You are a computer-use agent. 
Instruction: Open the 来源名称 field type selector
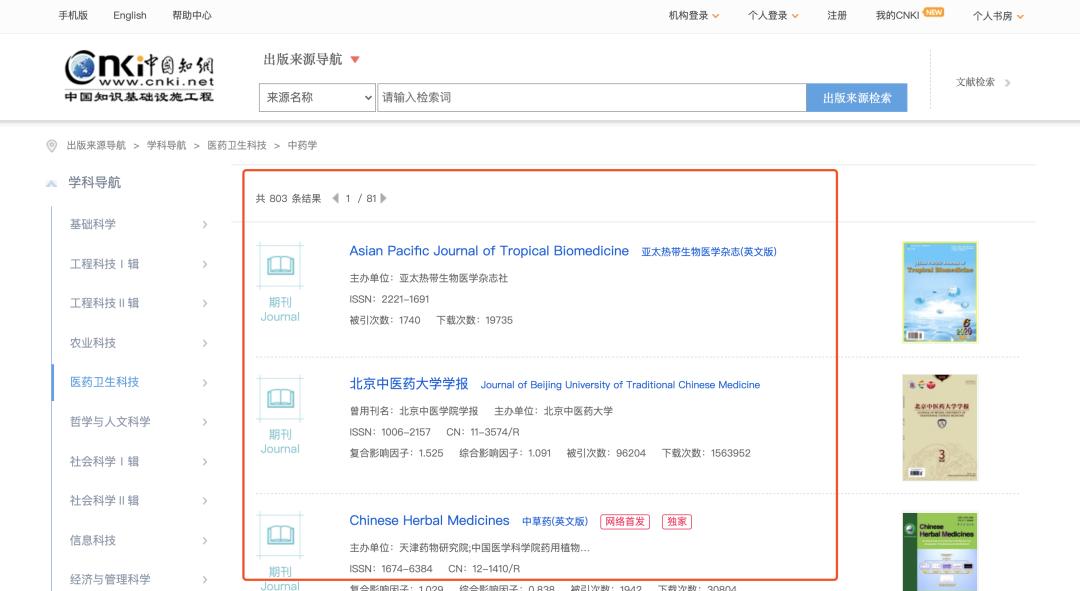pos(317,97)
